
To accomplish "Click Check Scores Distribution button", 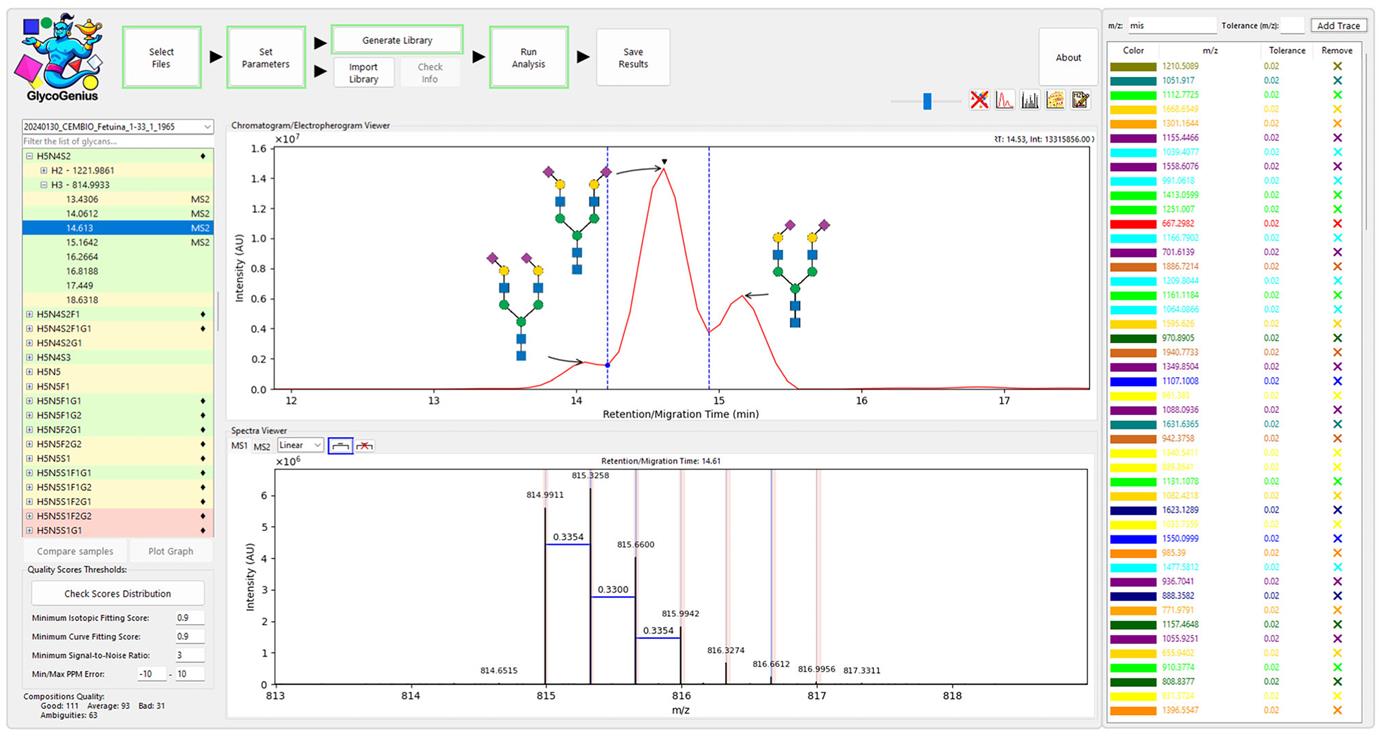I will tap(118, 594).
